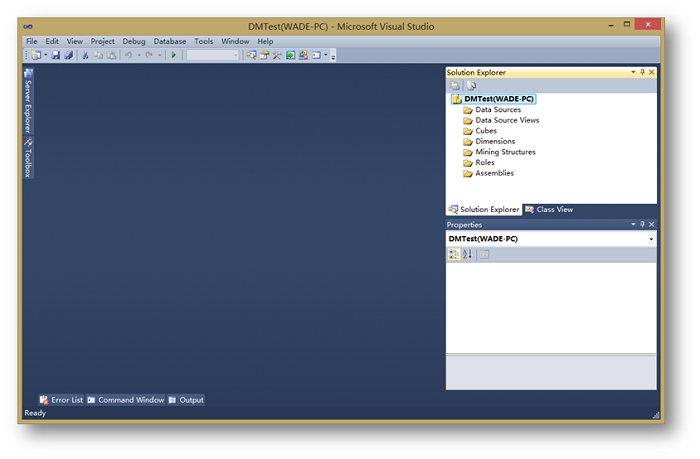Open the Undo history dropdown arrow
Viewport: 700px width, 459px height.
point(139,55)
